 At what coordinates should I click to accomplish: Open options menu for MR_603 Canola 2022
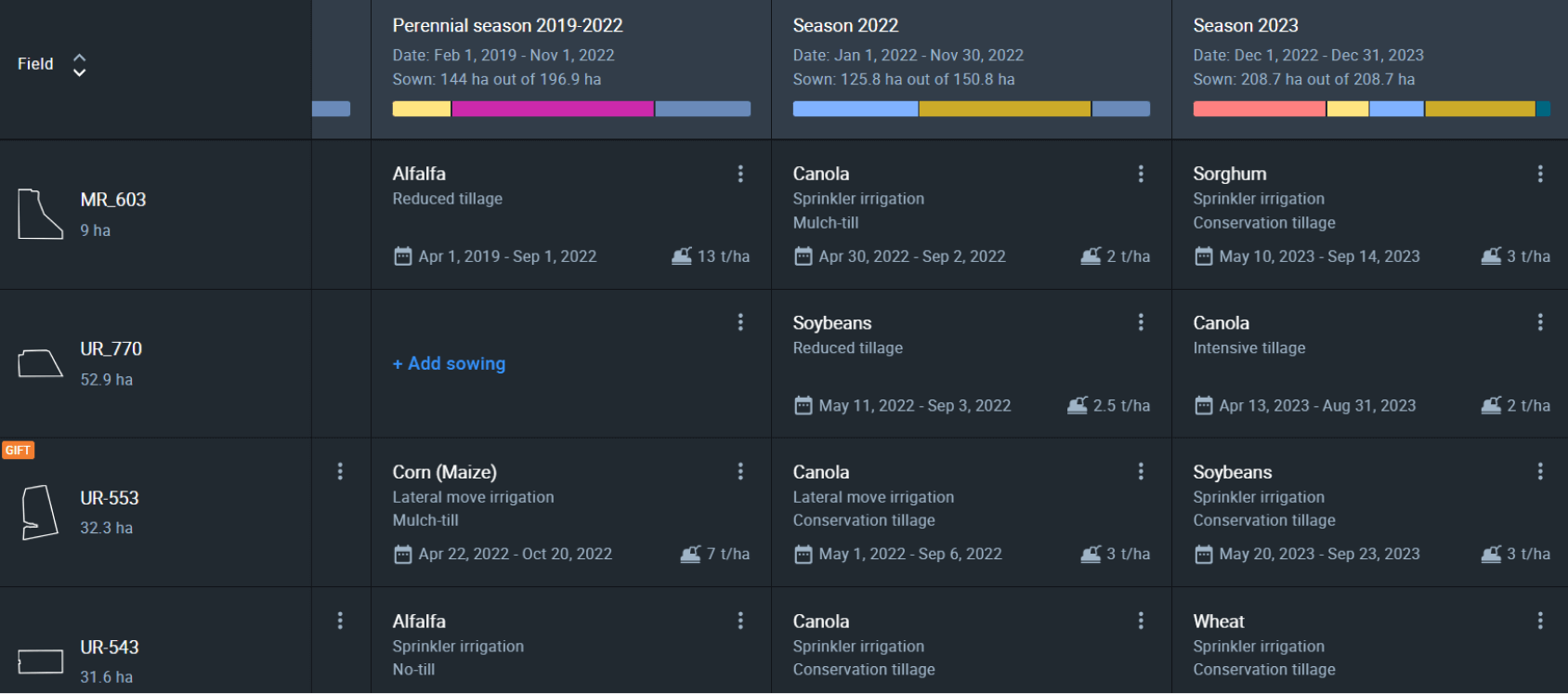pos(1141,174)
